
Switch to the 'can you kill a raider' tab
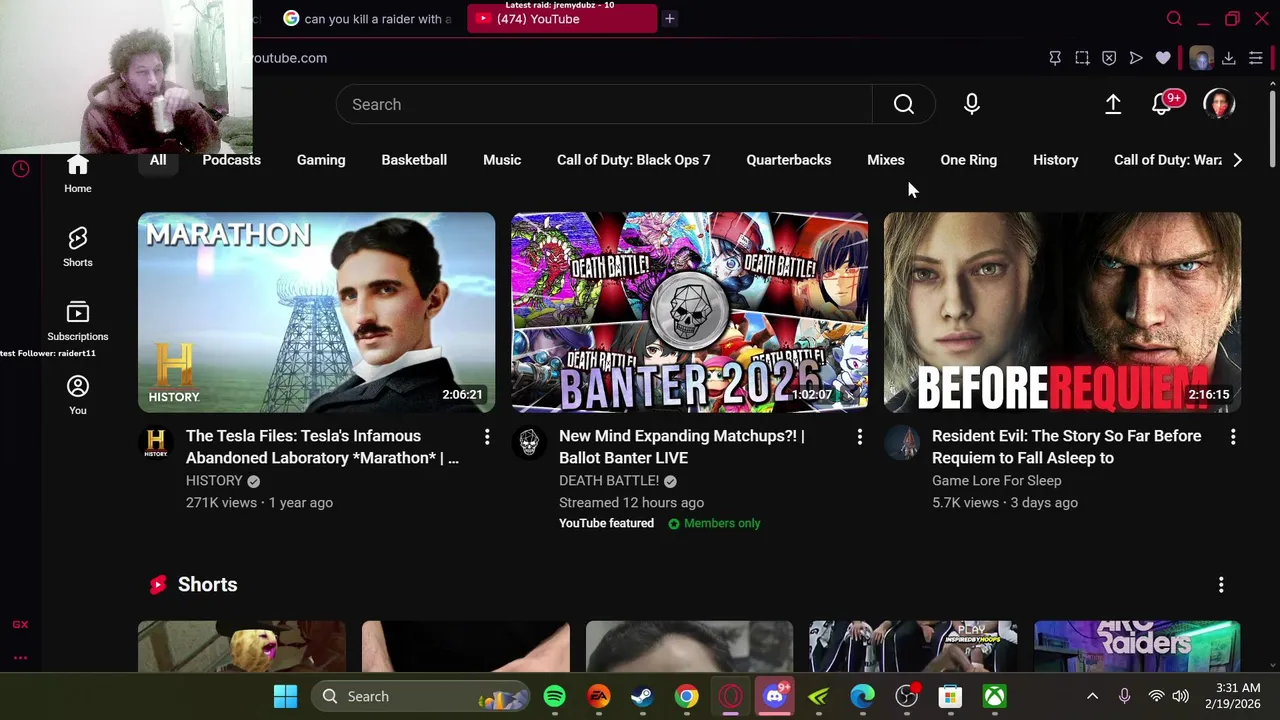click(367, 18)
